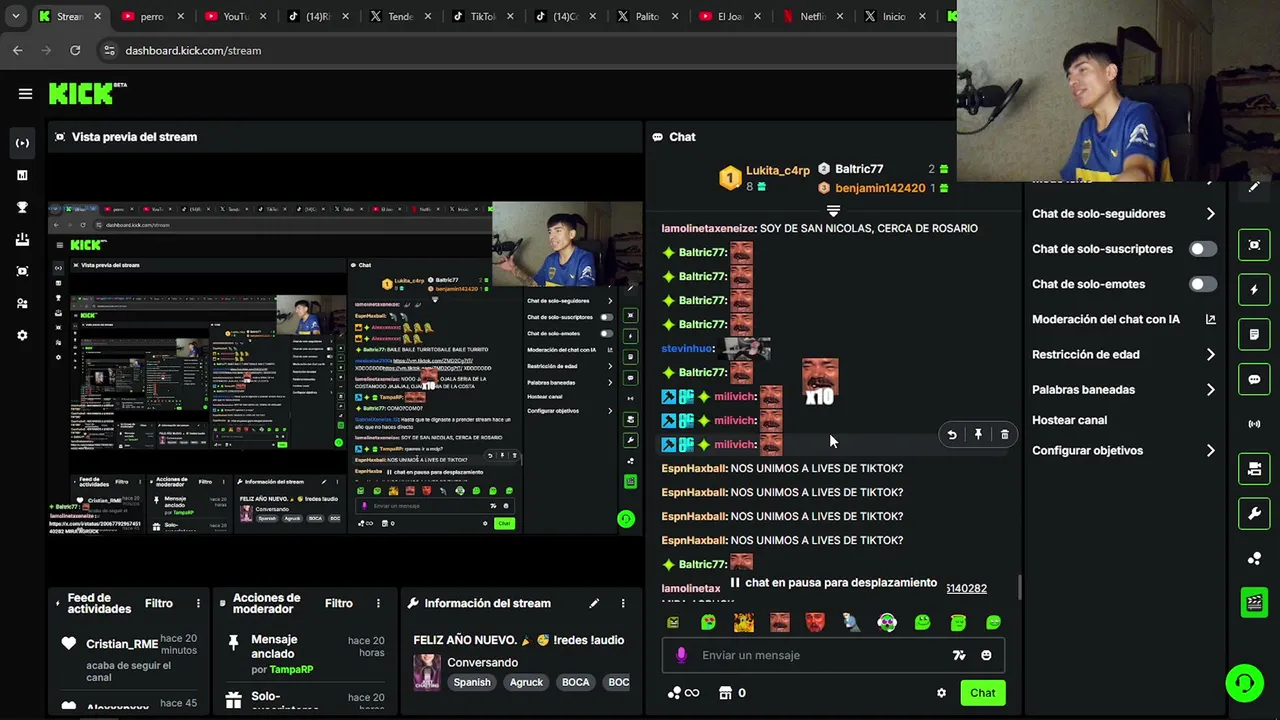Viewport: 1280px width, 720px height.
Task: Reload the page with browser refresh
Action: pyautogui.click(x=75, y=50)
